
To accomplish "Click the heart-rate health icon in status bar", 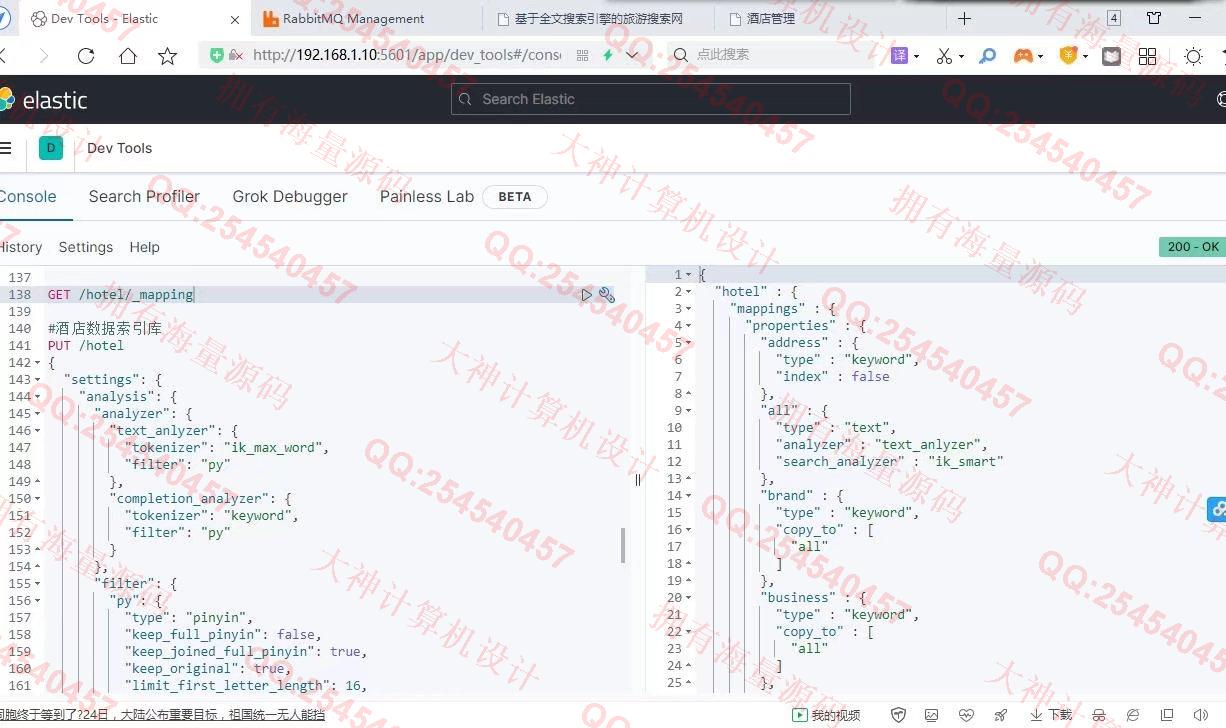I will click(x=965, y=715).
